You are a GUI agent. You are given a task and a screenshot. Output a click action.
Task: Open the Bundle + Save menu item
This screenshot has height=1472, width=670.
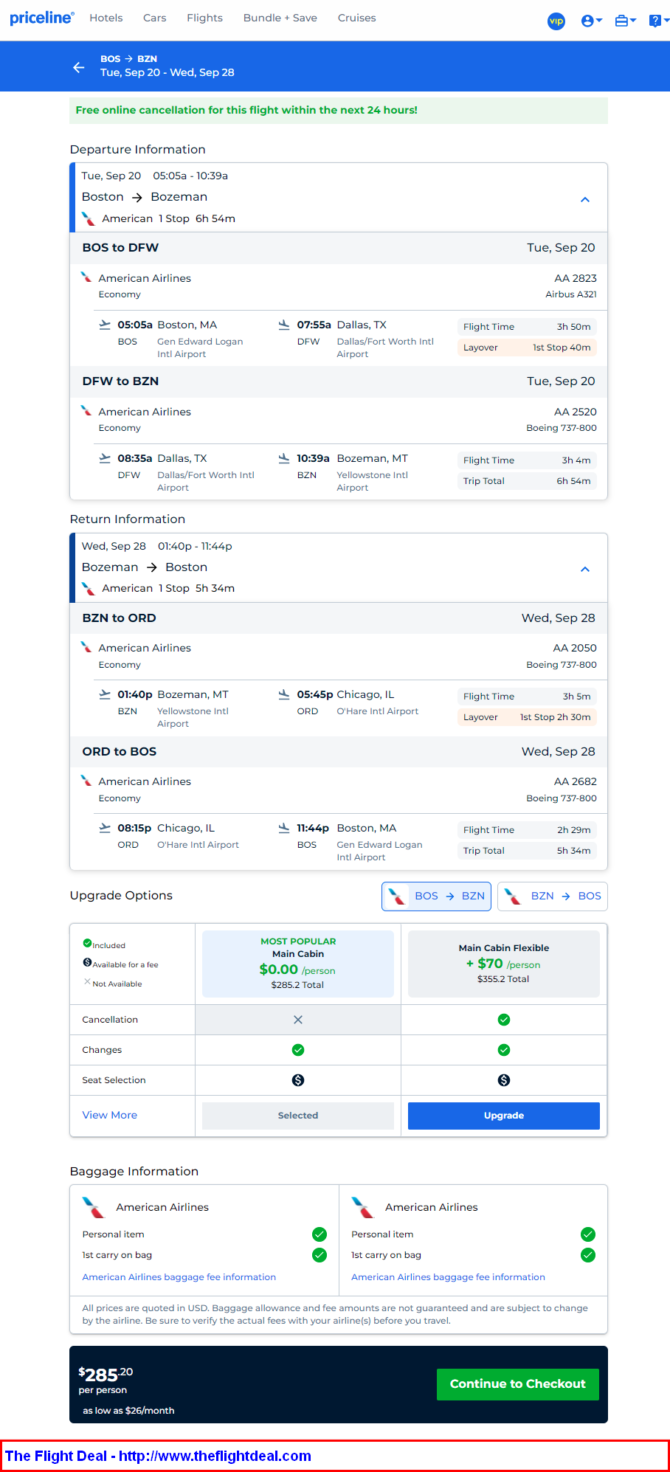click(280, 18)
